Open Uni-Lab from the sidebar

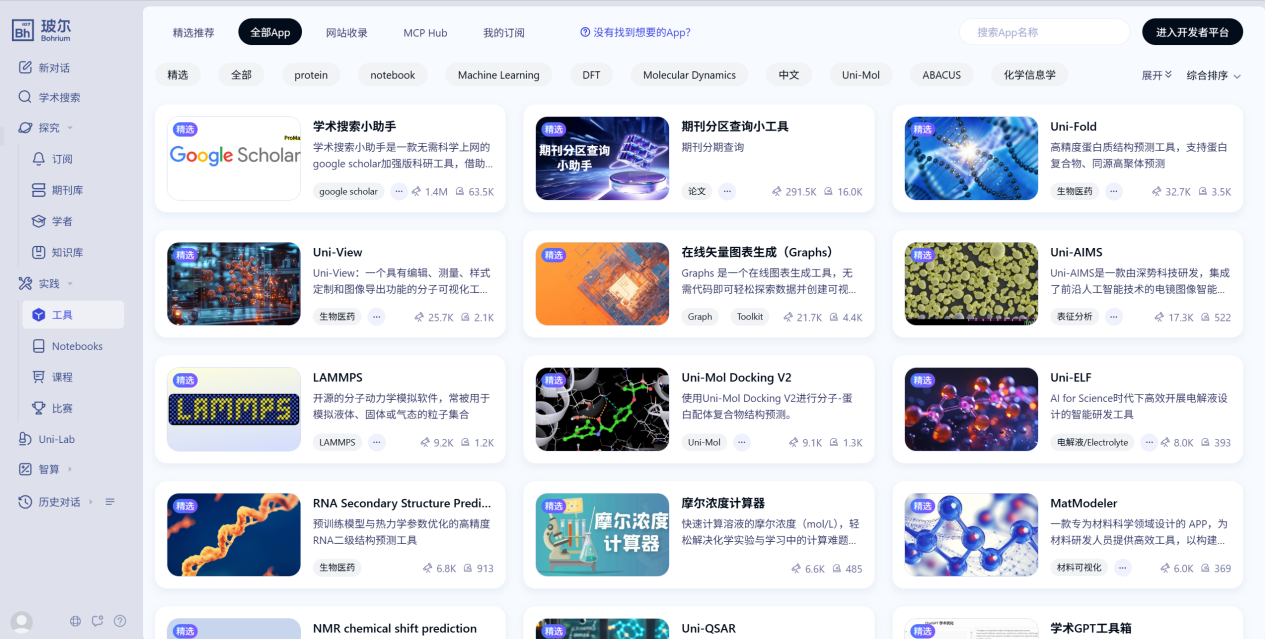click(56, 439)
